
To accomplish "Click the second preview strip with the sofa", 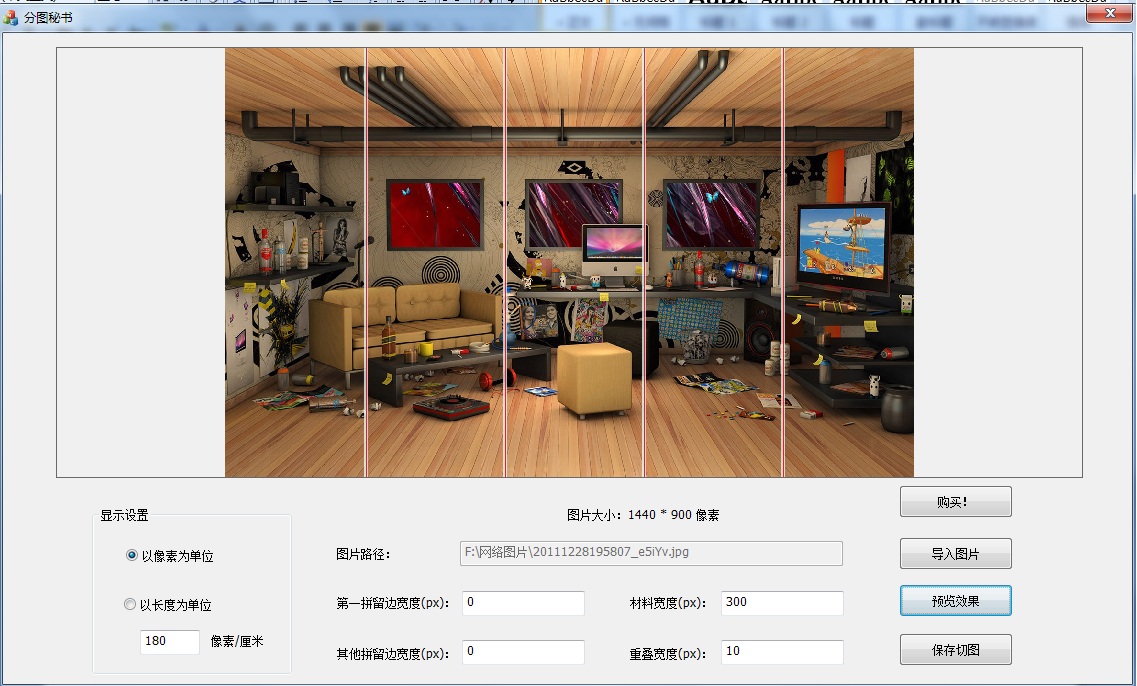I will point(435,262).
